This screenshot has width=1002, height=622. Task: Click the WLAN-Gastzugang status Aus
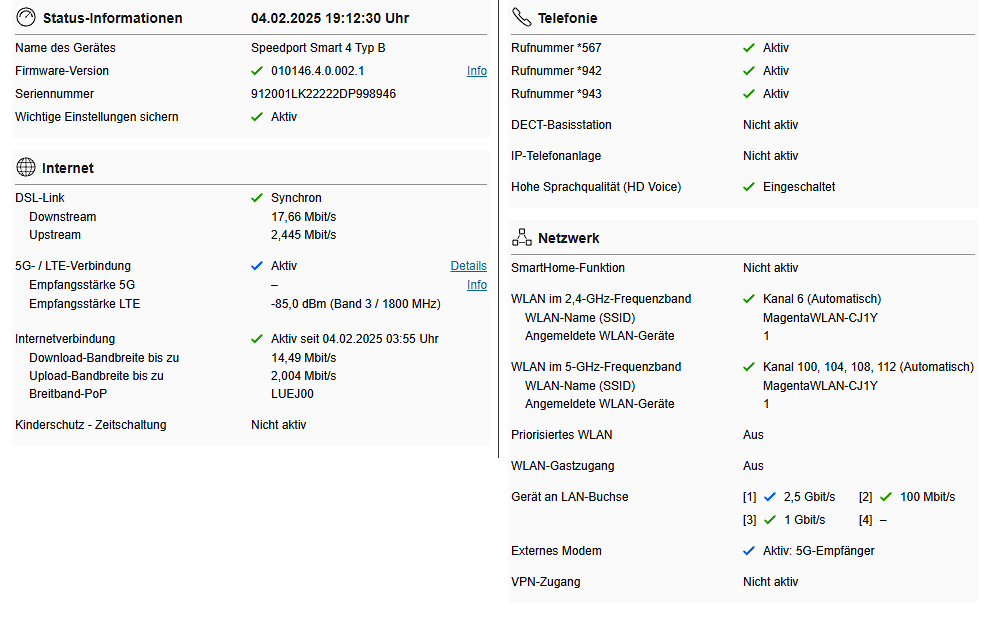click(753, 466)
